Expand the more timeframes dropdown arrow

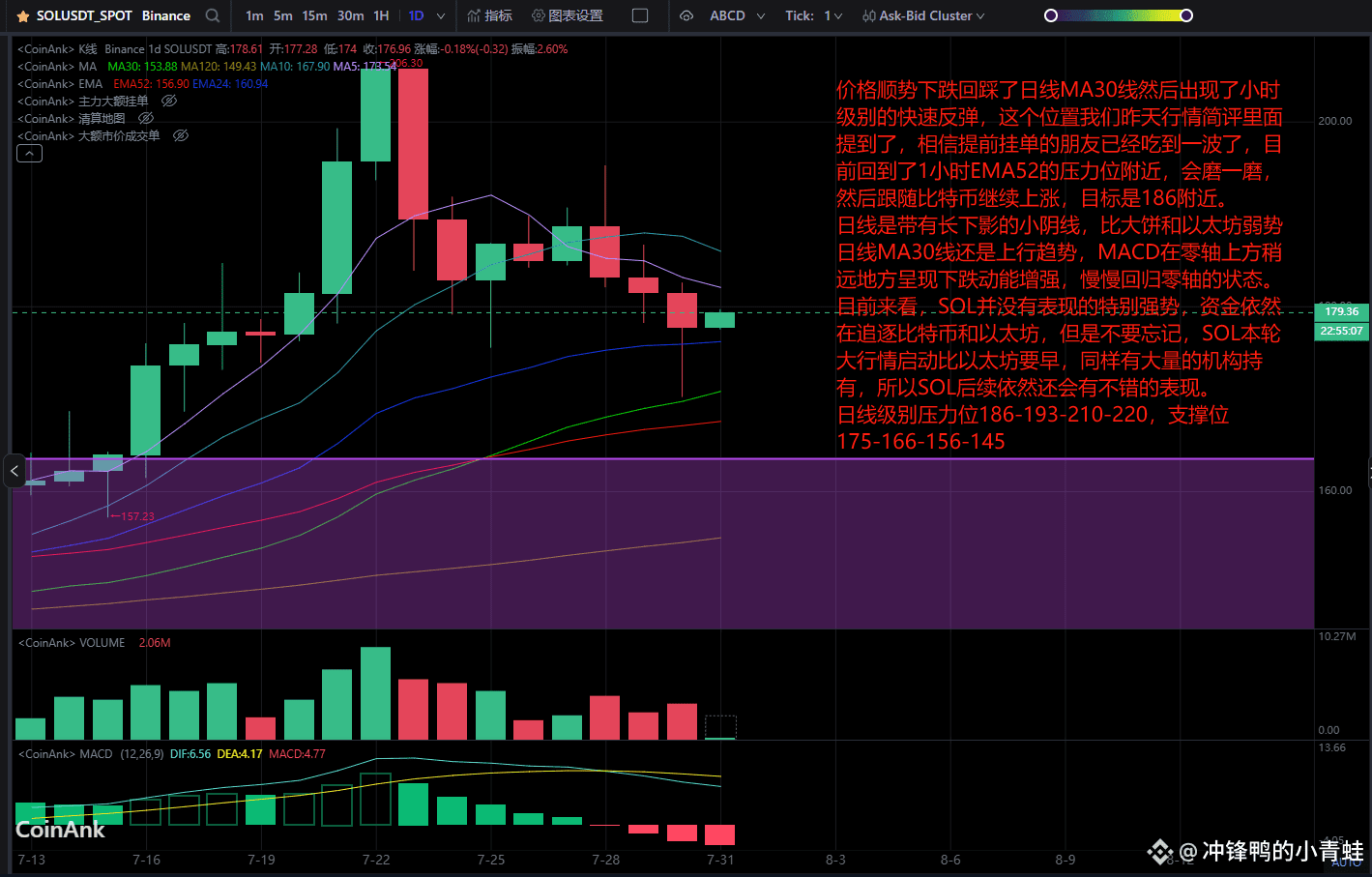(441, 16)
